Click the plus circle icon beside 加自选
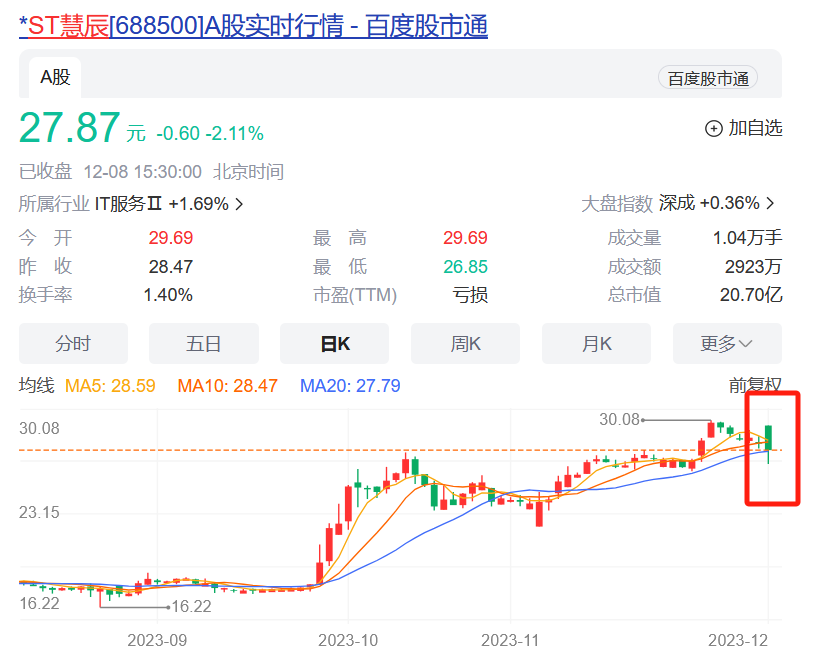825x655 pixels. pos(713,128)
